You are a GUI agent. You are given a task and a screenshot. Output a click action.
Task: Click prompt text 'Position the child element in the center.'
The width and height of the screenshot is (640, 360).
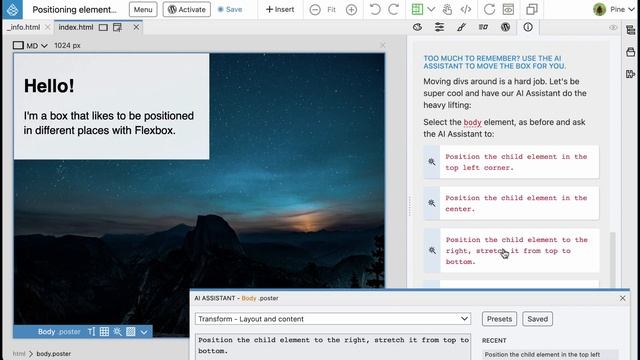[x=516, y=203]
